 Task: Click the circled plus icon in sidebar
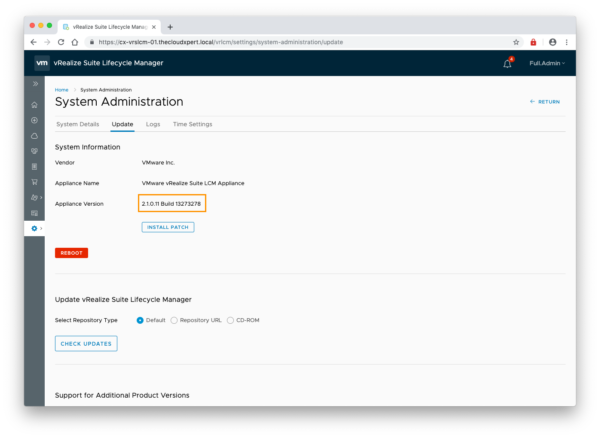point(35,120)
